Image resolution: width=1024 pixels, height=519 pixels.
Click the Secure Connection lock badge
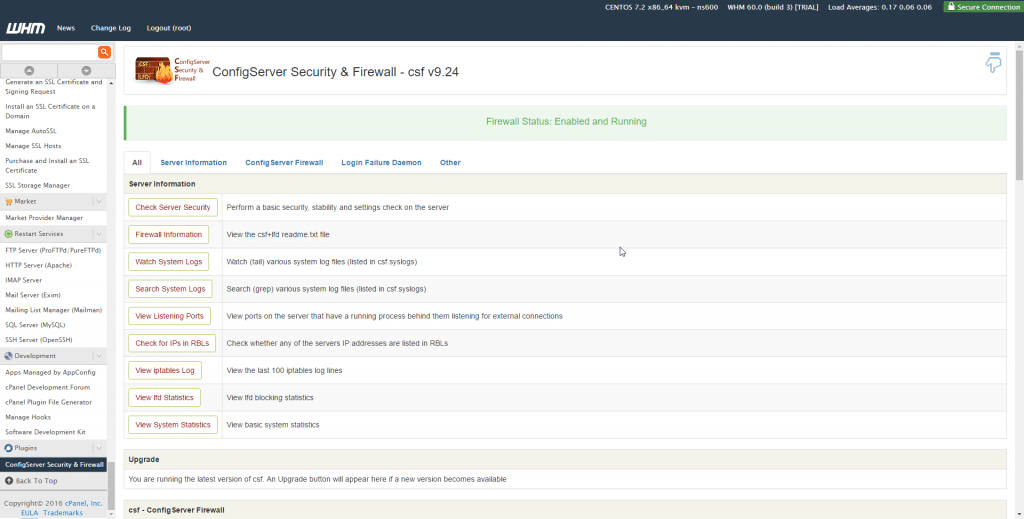982,7
